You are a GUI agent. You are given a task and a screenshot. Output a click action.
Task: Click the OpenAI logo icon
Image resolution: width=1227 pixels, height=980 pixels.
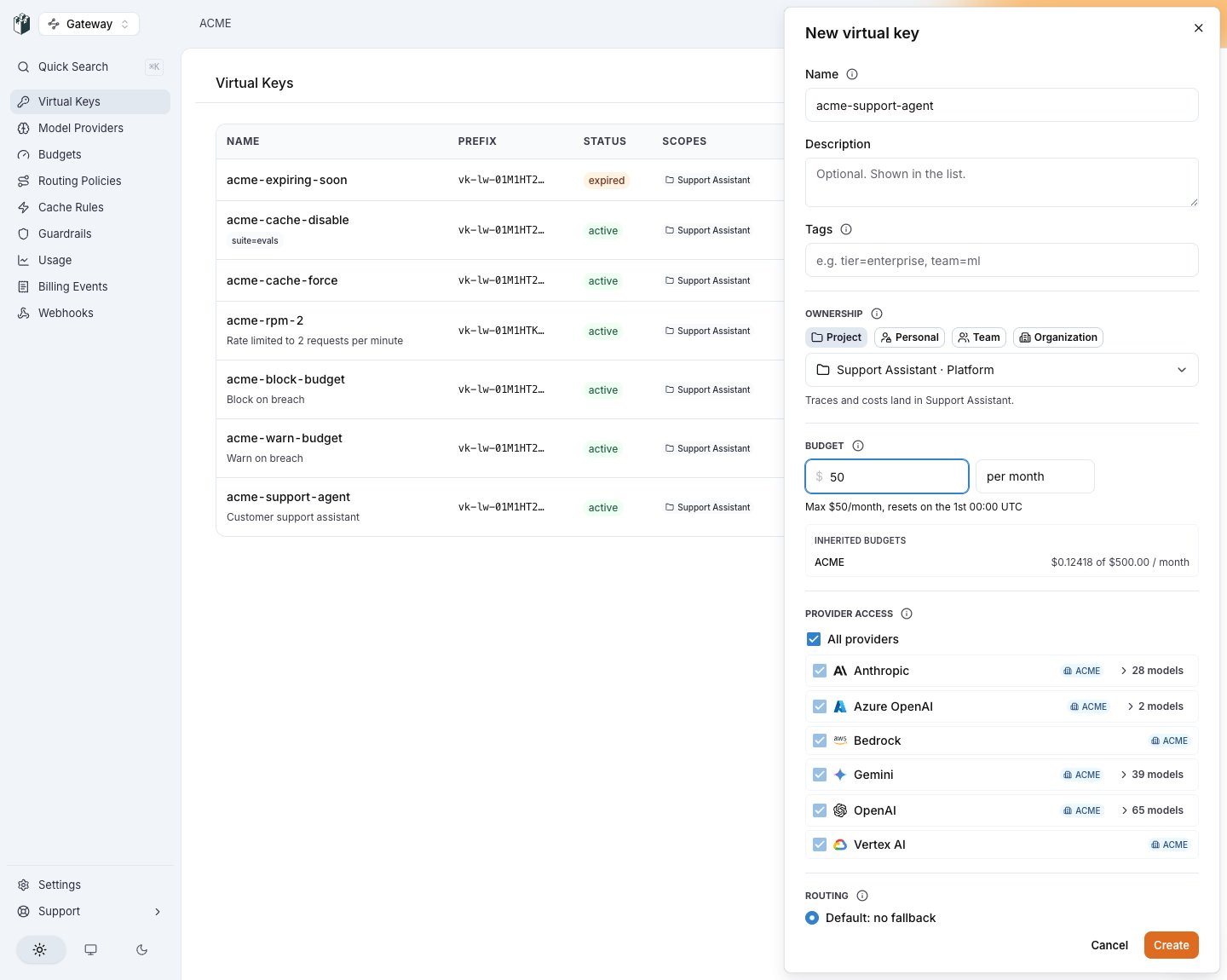pyautogui.click(x=840, y=810)
